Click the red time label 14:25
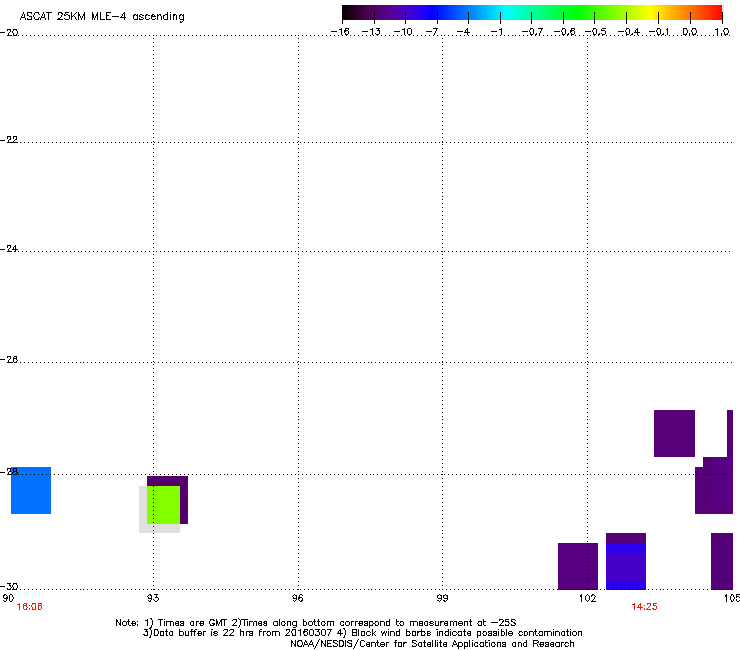 tap(644, 607)
